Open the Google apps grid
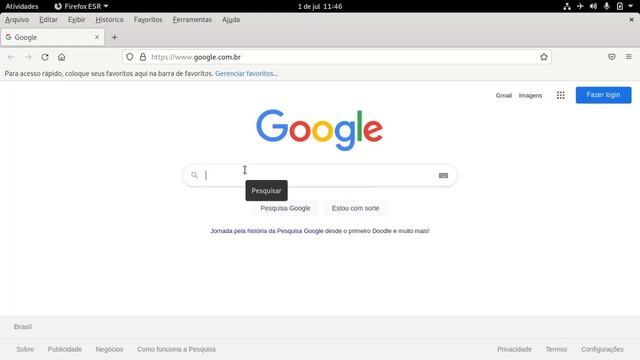 [x=561, y=95]
